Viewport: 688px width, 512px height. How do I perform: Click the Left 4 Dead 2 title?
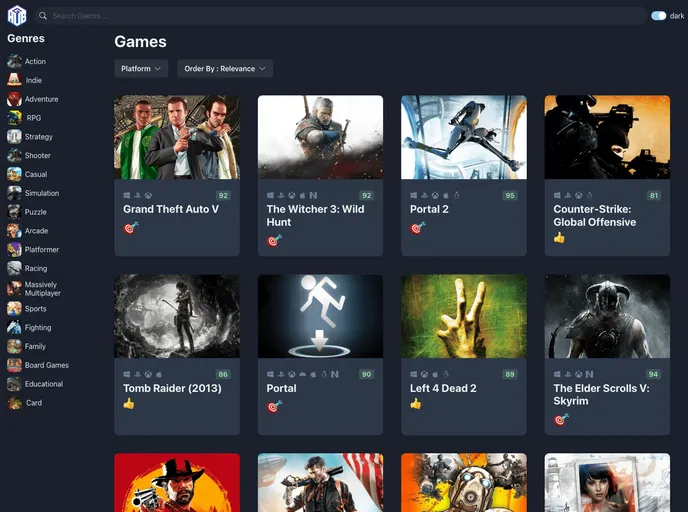443,388
